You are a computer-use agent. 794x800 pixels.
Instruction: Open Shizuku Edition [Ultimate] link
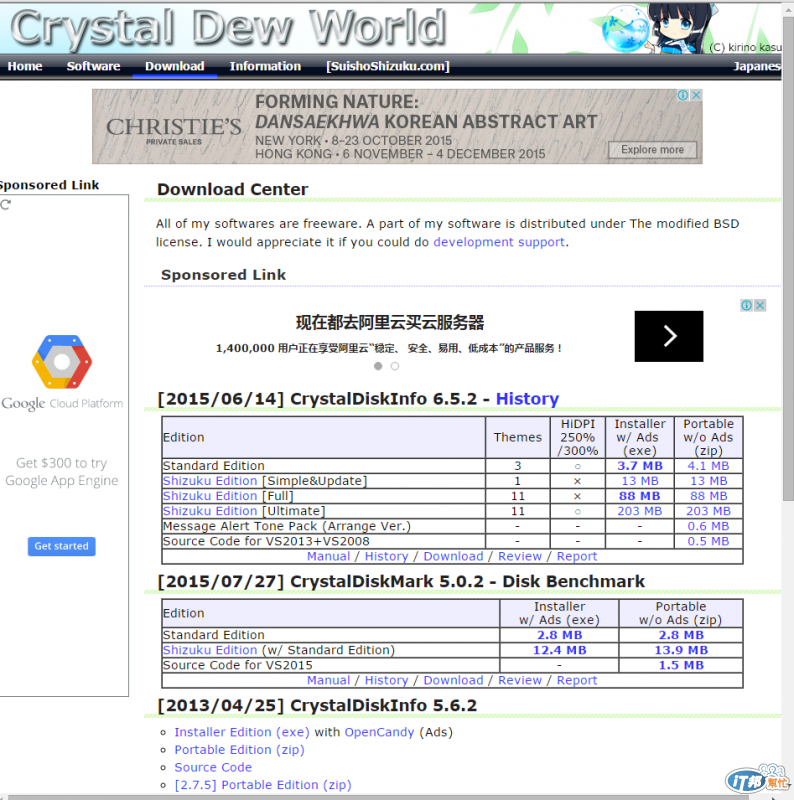(210, 511)
